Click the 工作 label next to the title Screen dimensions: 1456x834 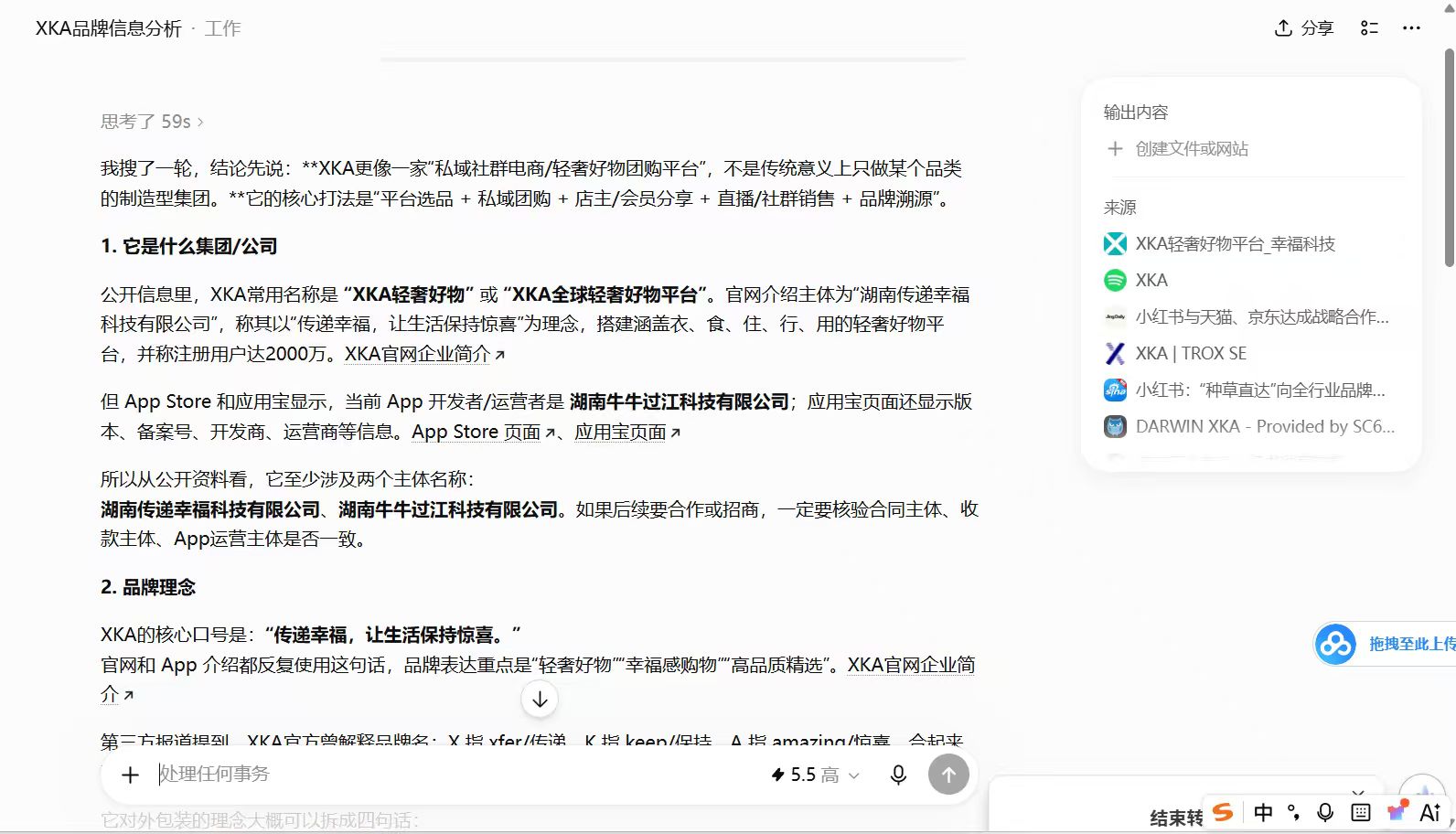click(223, 28)
